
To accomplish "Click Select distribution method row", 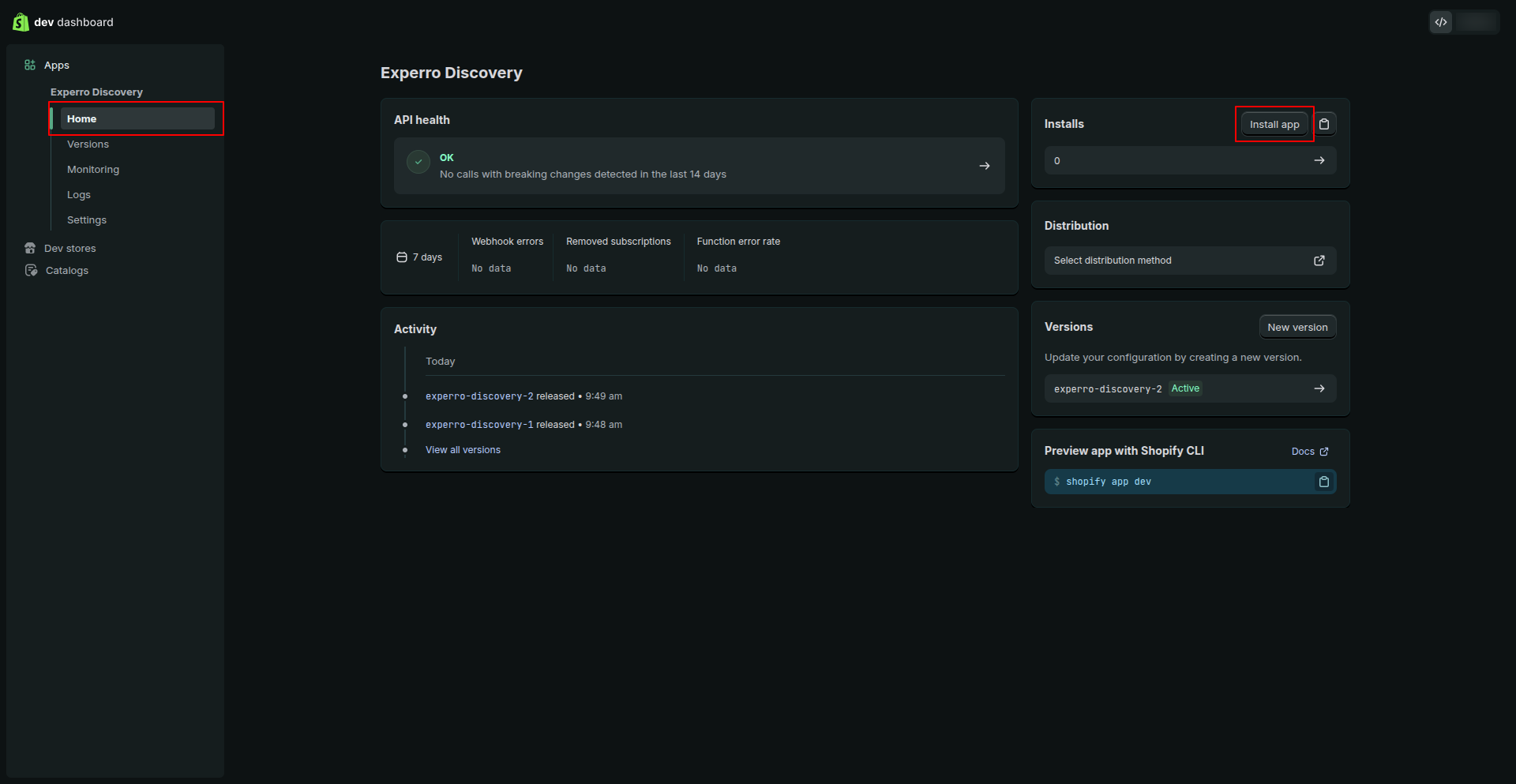I will 1190,261.
